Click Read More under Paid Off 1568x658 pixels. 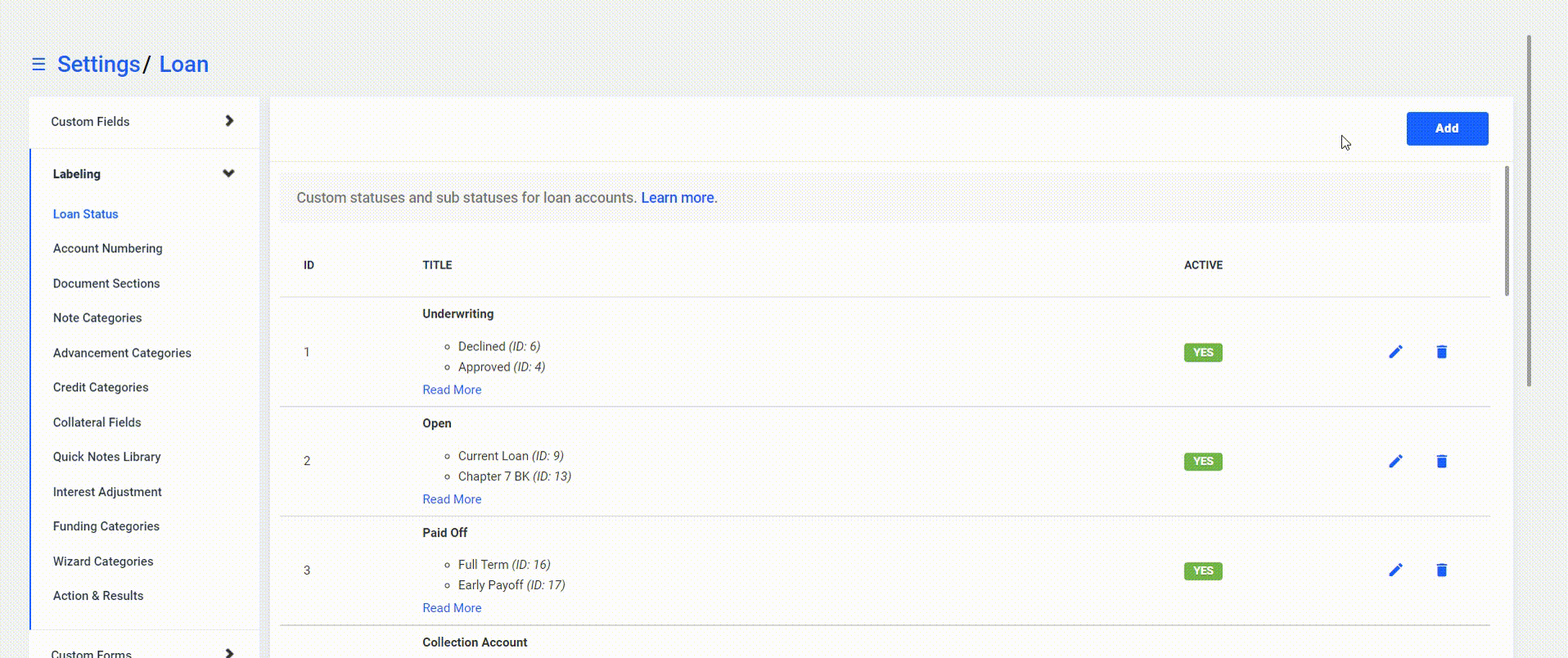tap(452, 608)
